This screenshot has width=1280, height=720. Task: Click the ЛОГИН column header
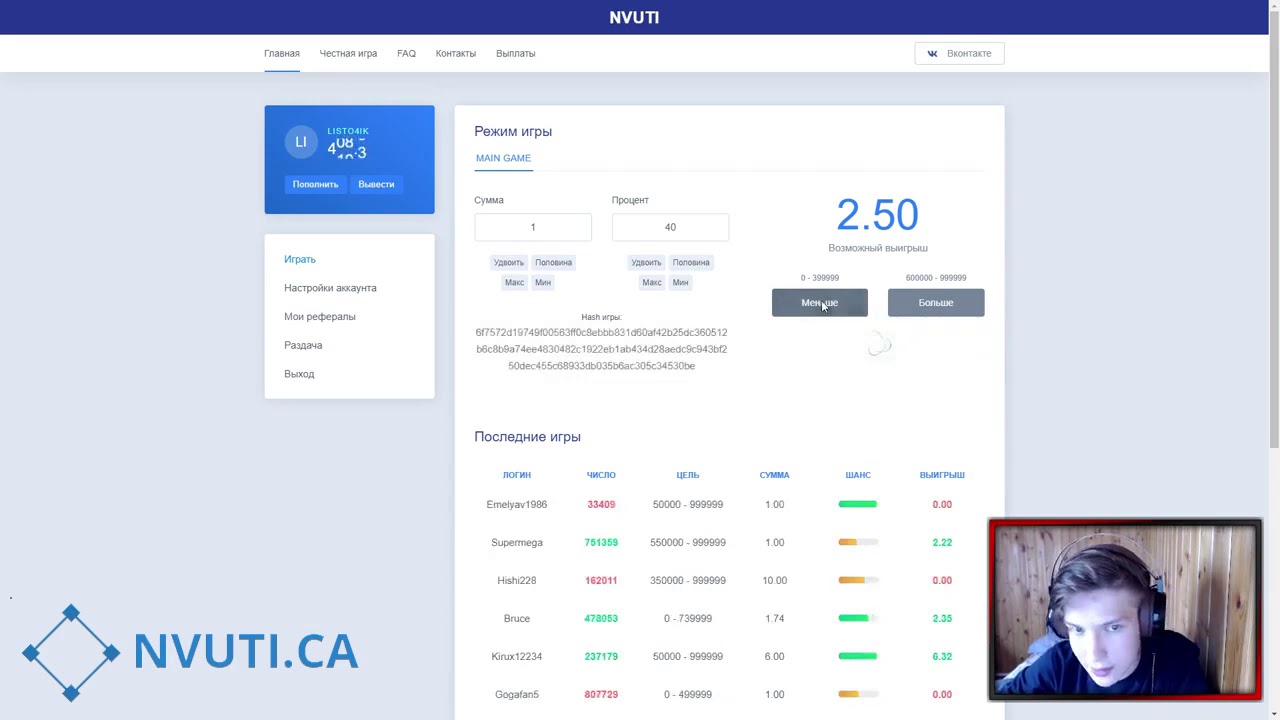pos(517,475)
